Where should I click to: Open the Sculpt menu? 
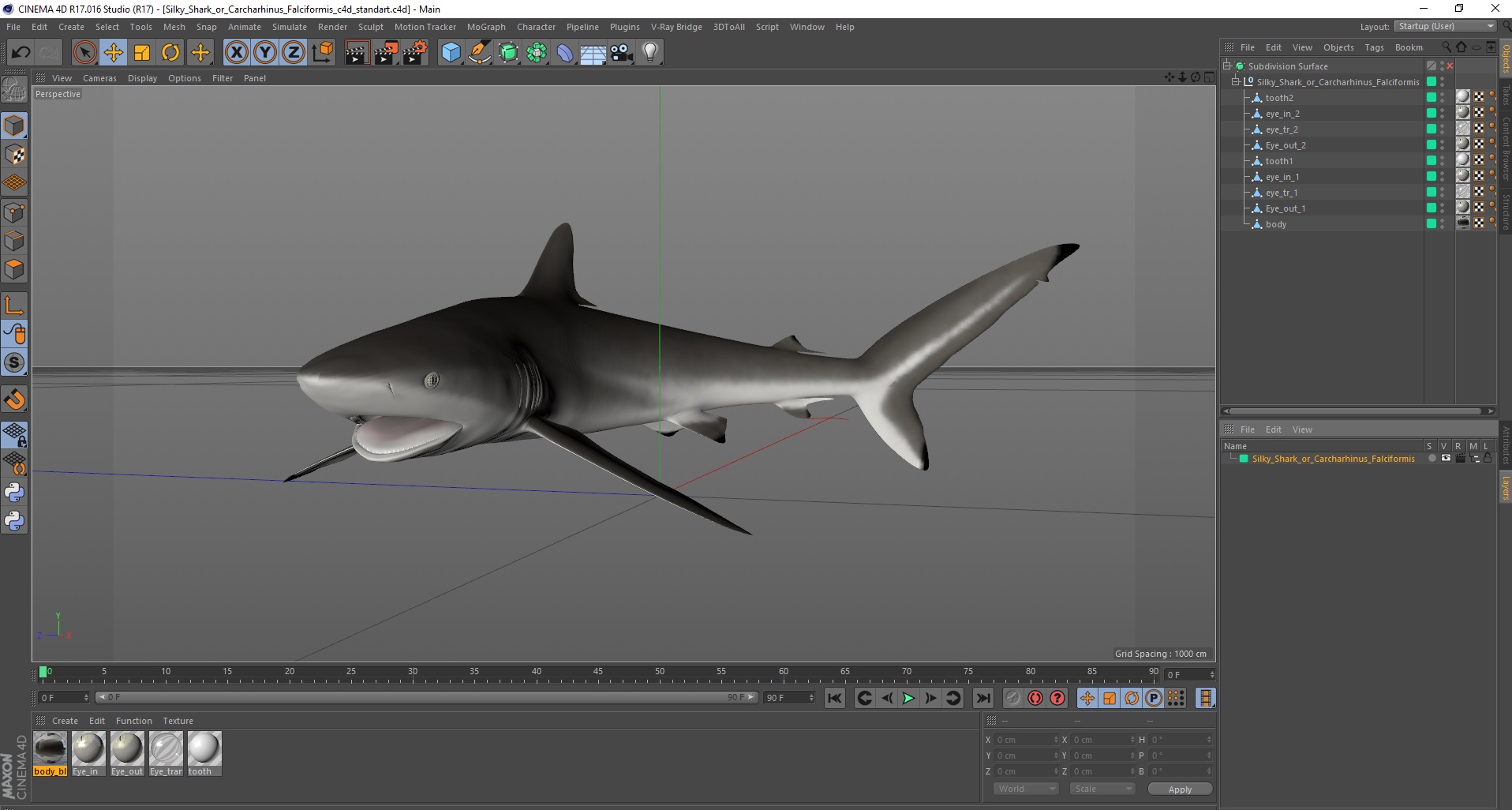click(370, 27)
